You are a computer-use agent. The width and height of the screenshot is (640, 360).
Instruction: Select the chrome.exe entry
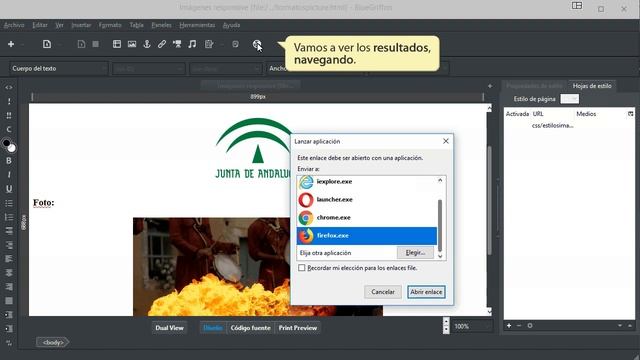click(367, 218)
